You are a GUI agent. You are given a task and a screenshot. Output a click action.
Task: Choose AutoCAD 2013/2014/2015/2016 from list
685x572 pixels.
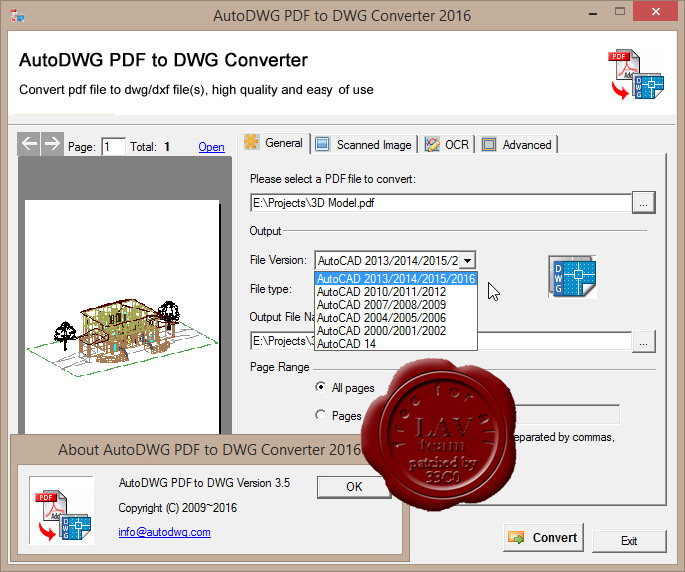click(396, 279)
